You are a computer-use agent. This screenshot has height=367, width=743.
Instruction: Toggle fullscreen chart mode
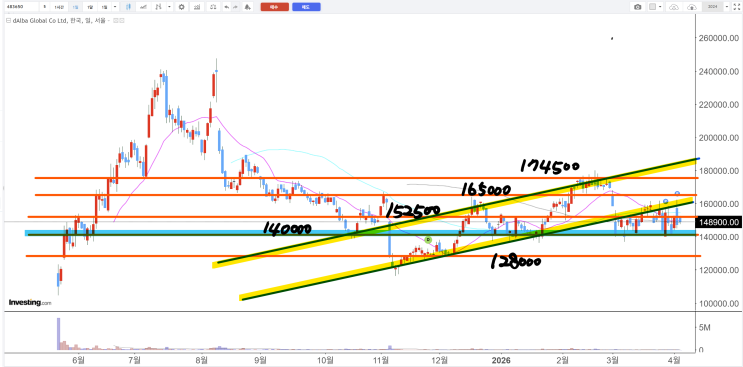[736, 7]
